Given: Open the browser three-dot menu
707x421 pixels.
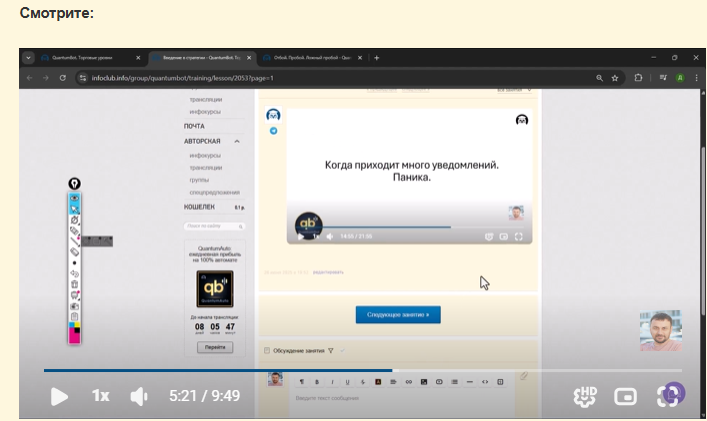Looking at the screenshot, I should 697,78.
